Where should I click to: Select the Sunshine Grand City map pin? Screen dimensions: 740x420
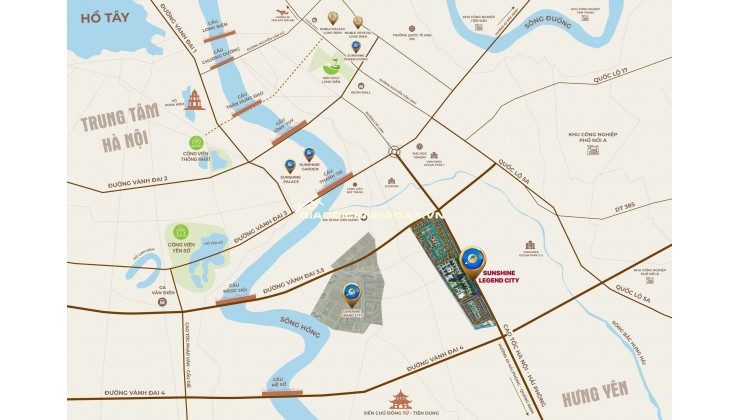pos(352,294)
